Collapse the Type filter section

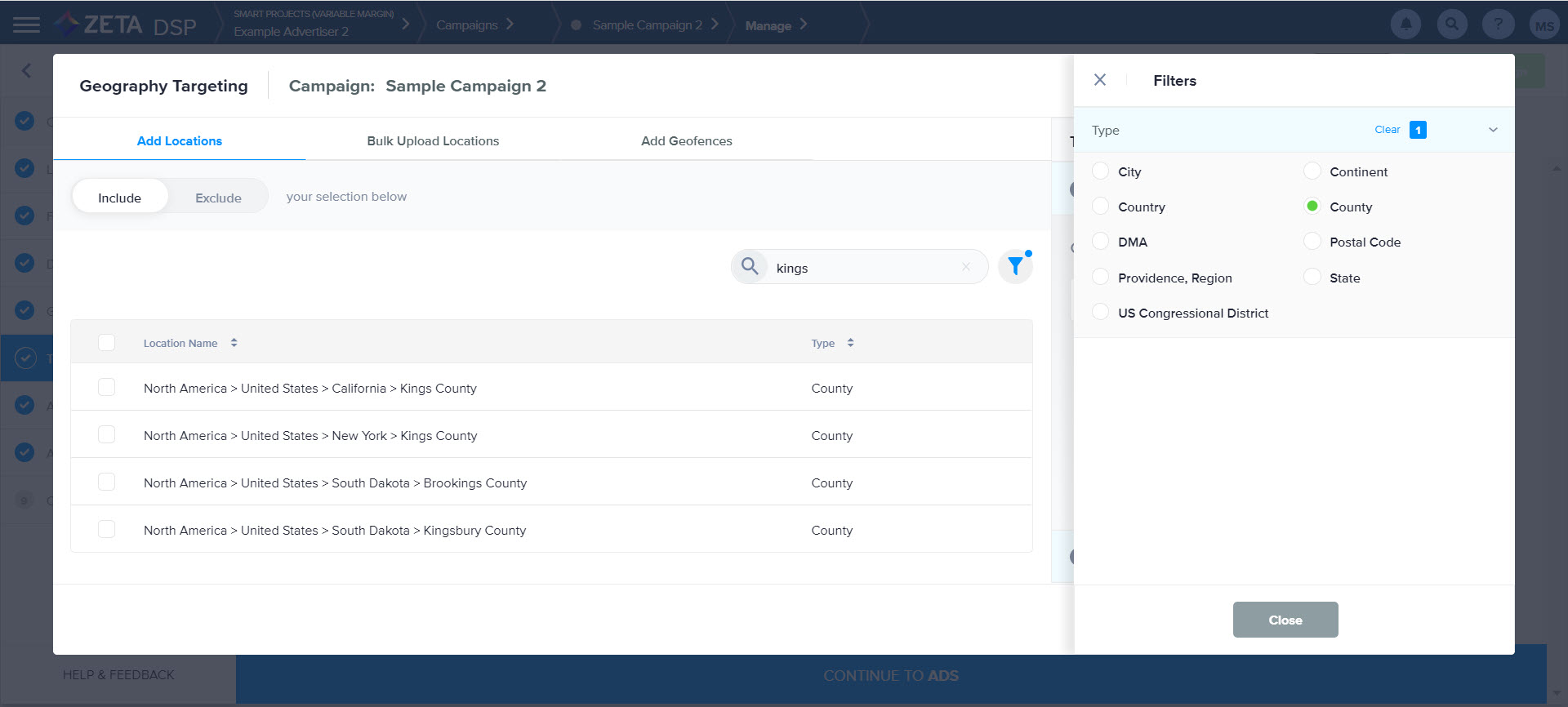coord(1493,130)
